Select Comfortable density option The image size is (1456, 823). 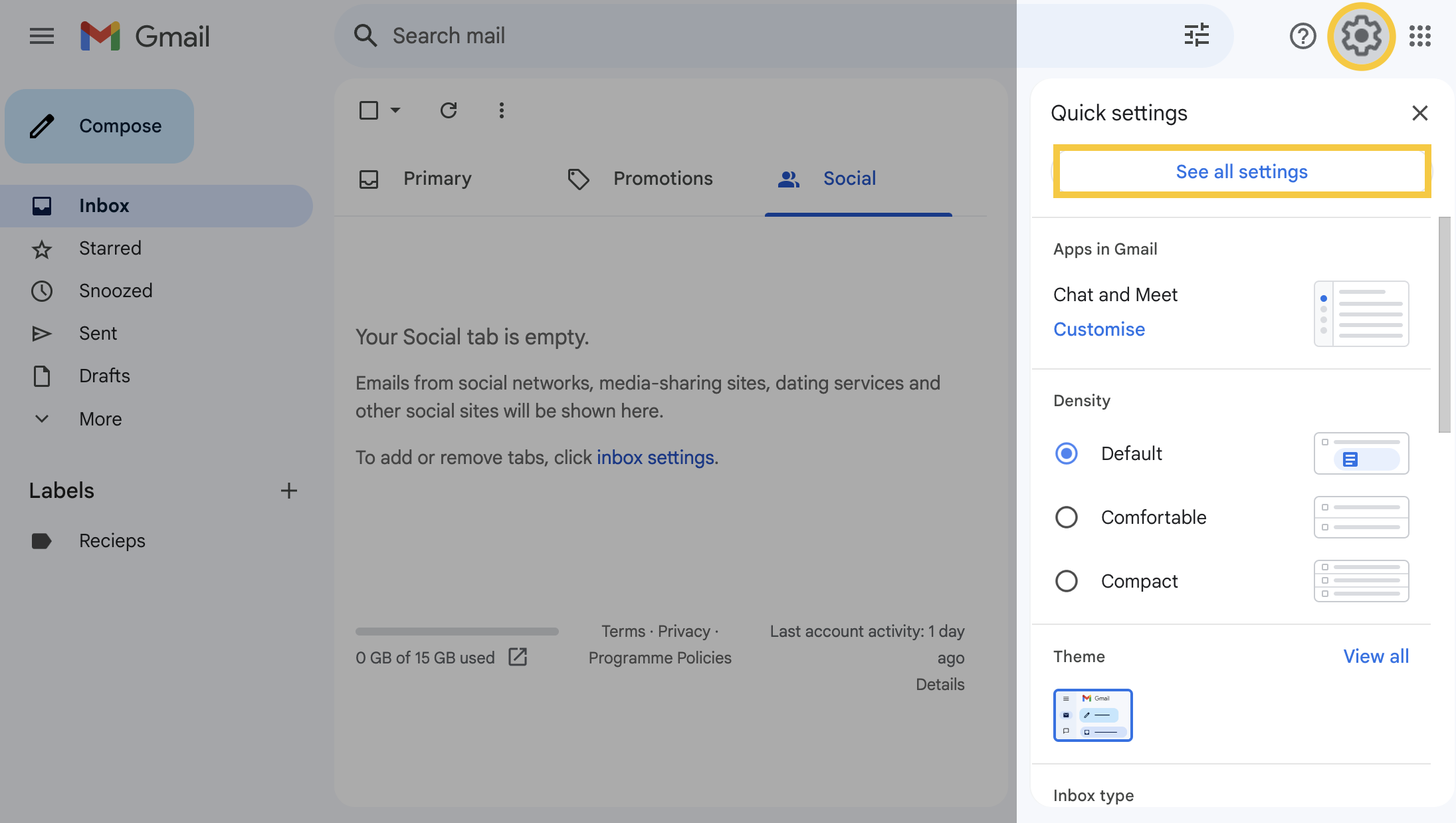pyautogui.click(x=1067, y=516)
